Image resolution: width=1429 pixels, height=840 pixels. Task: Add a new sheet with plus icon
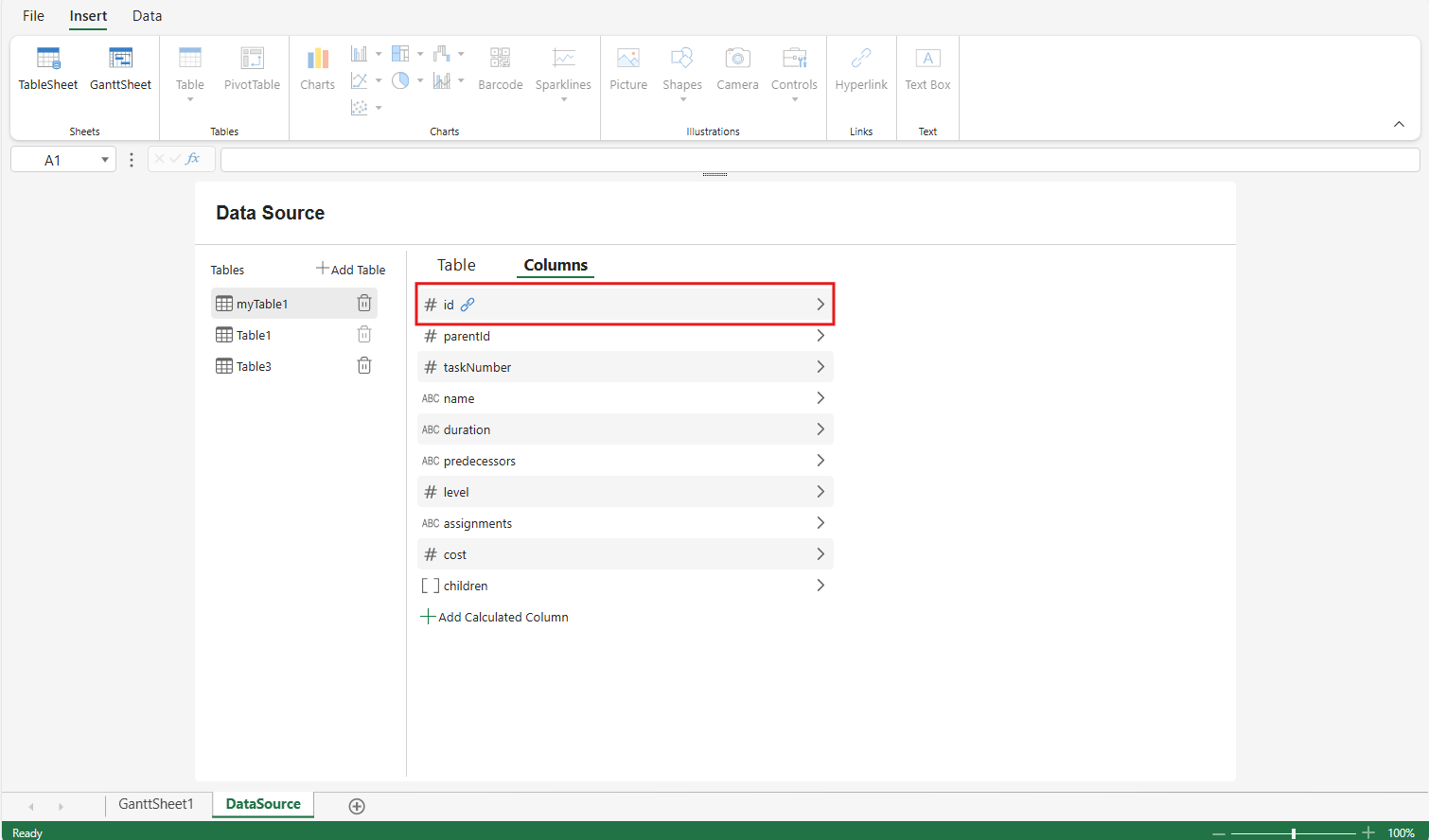(357, 806)
